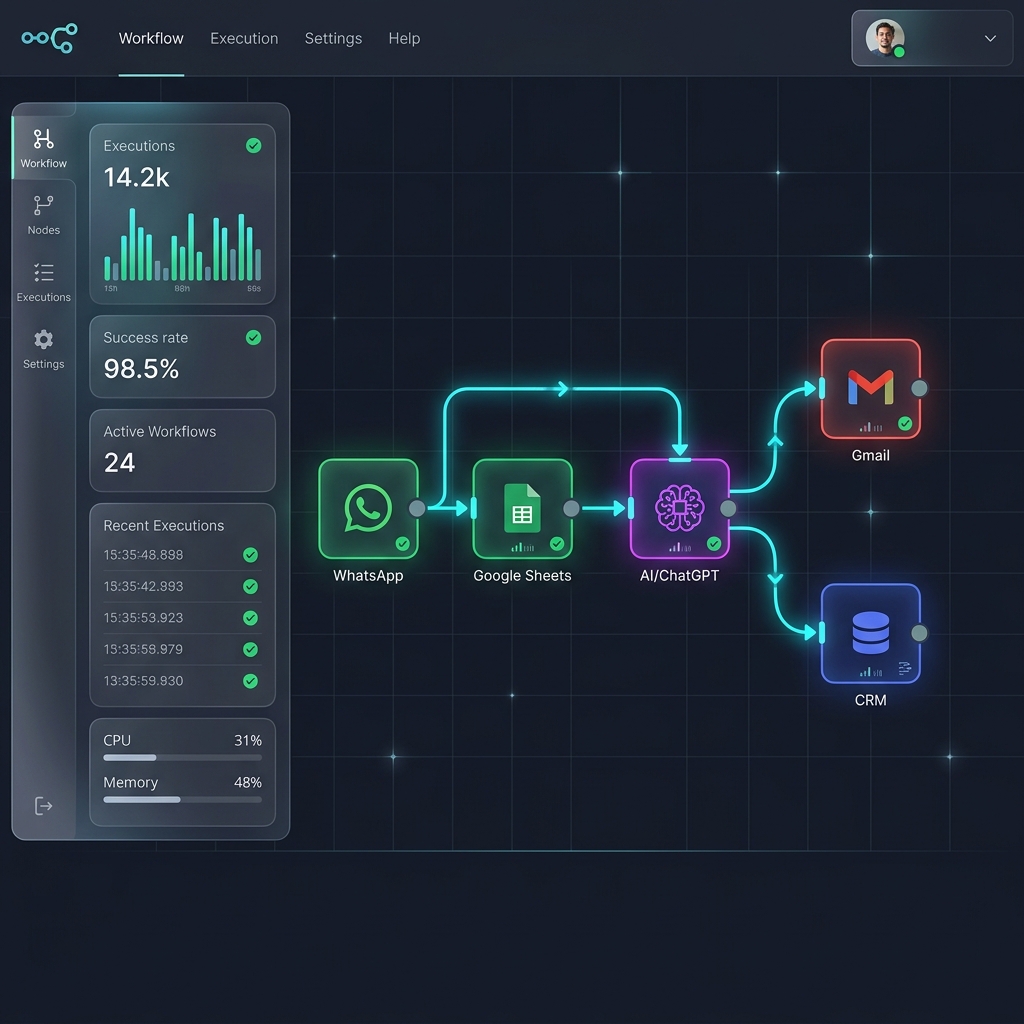Click status check for 15:35:48.898 execution
Screen dimensions: 1024x1024
[x=250, y=555]
